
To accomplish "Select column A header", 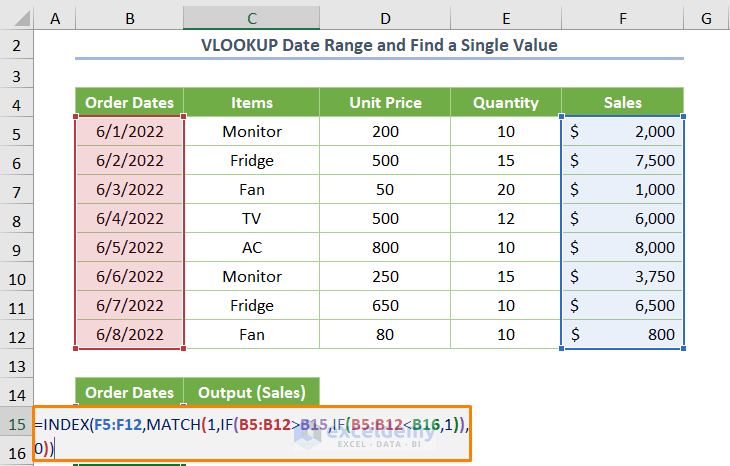I will [x=55, y=18].
